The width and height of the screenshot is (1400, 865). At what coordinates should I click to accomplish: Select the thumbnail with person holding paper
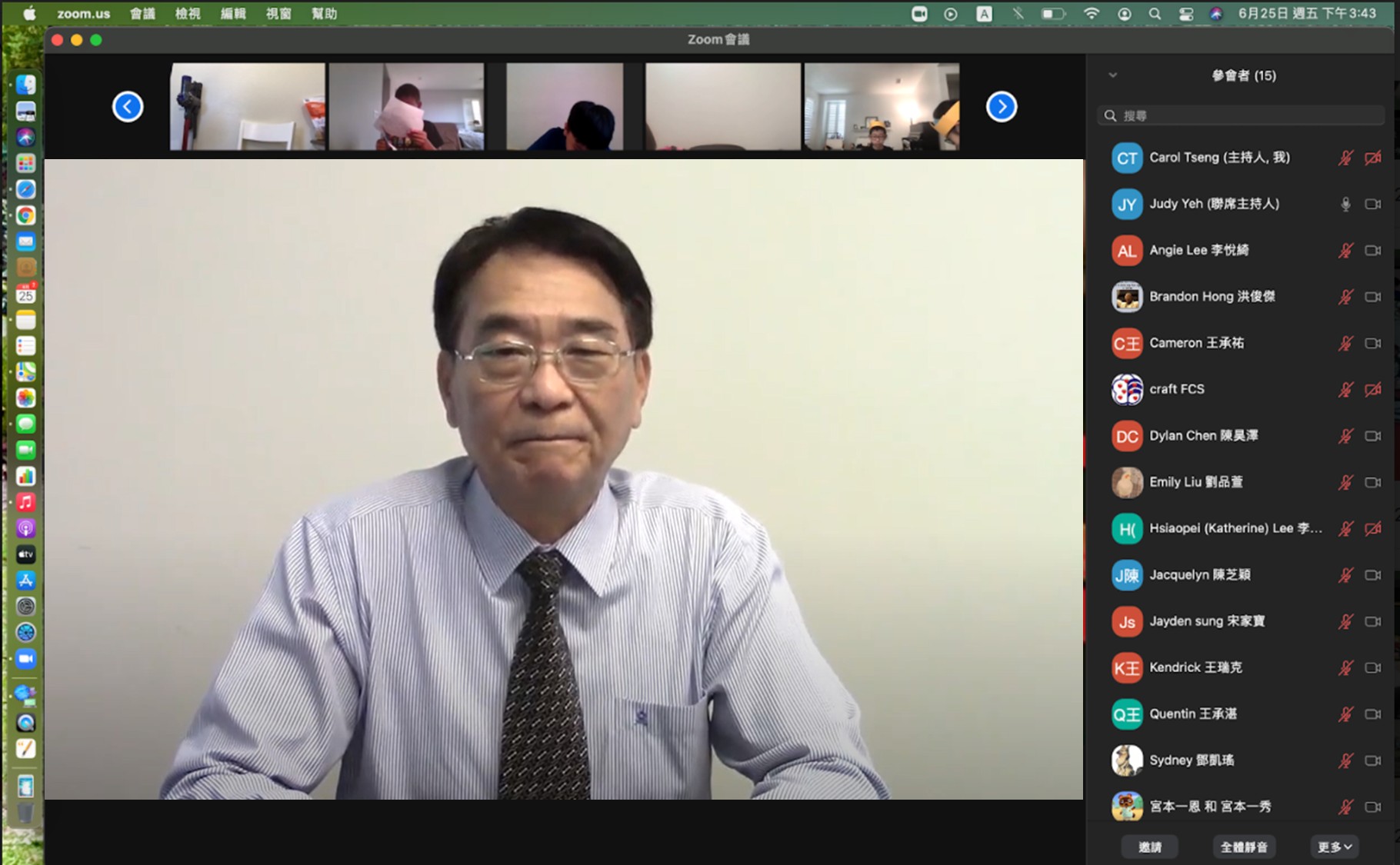pyautogui.click(x=406, y=107)
